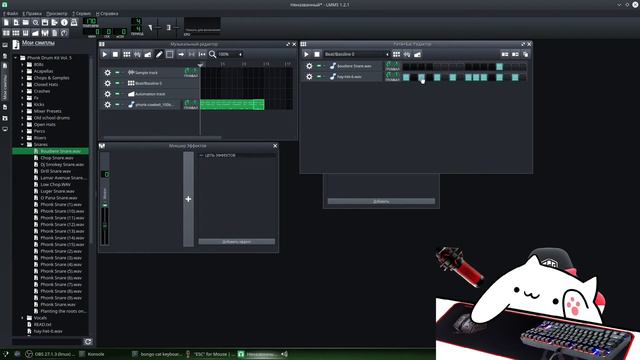Viewport: 640px width, 360px height.
Task: Mute hay-hat-6.wav beat track
Action: pyautogui.click(x=319, y=76)
